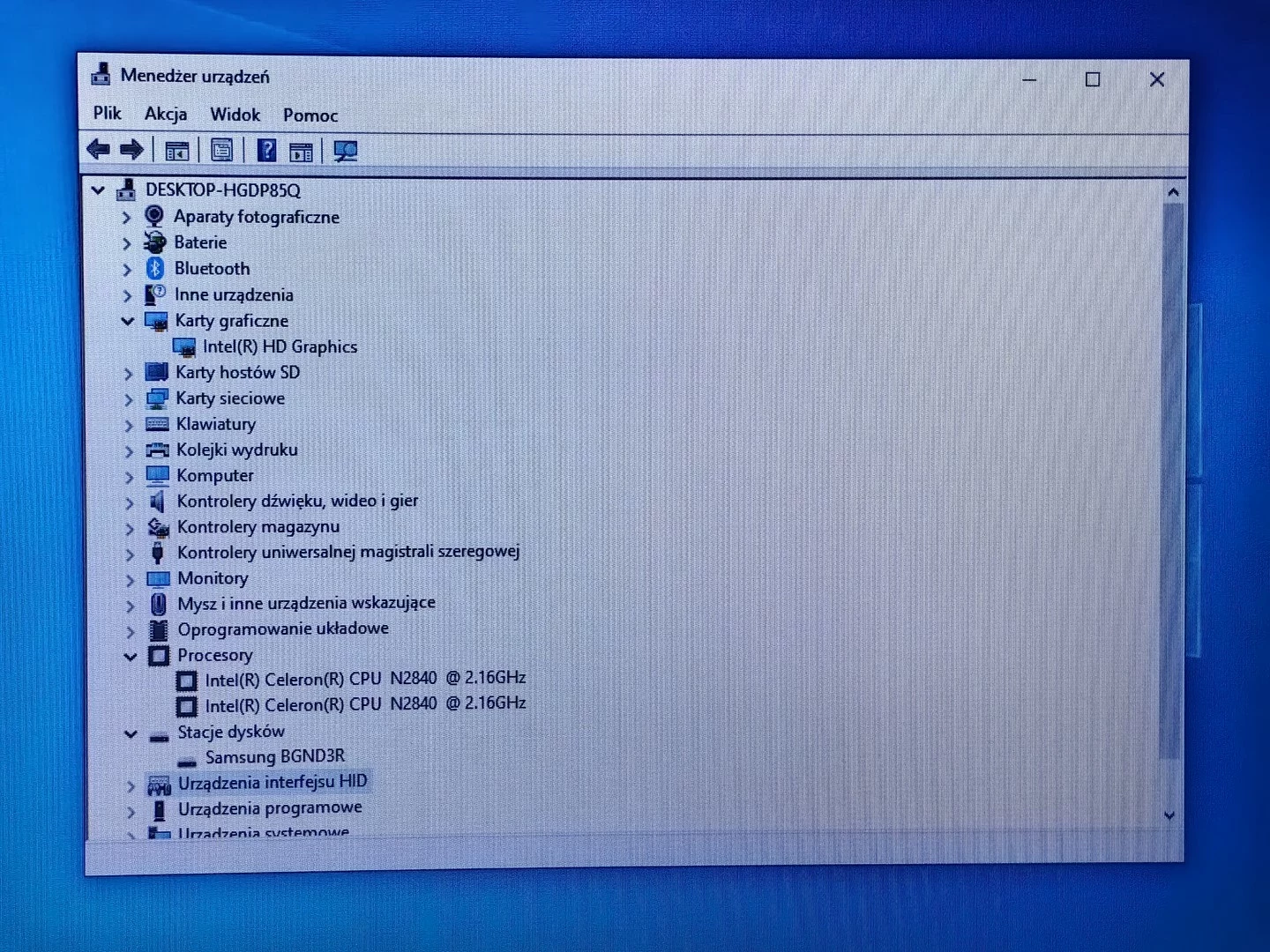Click the Scan for hardware changes icon
This screenshot has width=1270, height=952.
point(346,152)
